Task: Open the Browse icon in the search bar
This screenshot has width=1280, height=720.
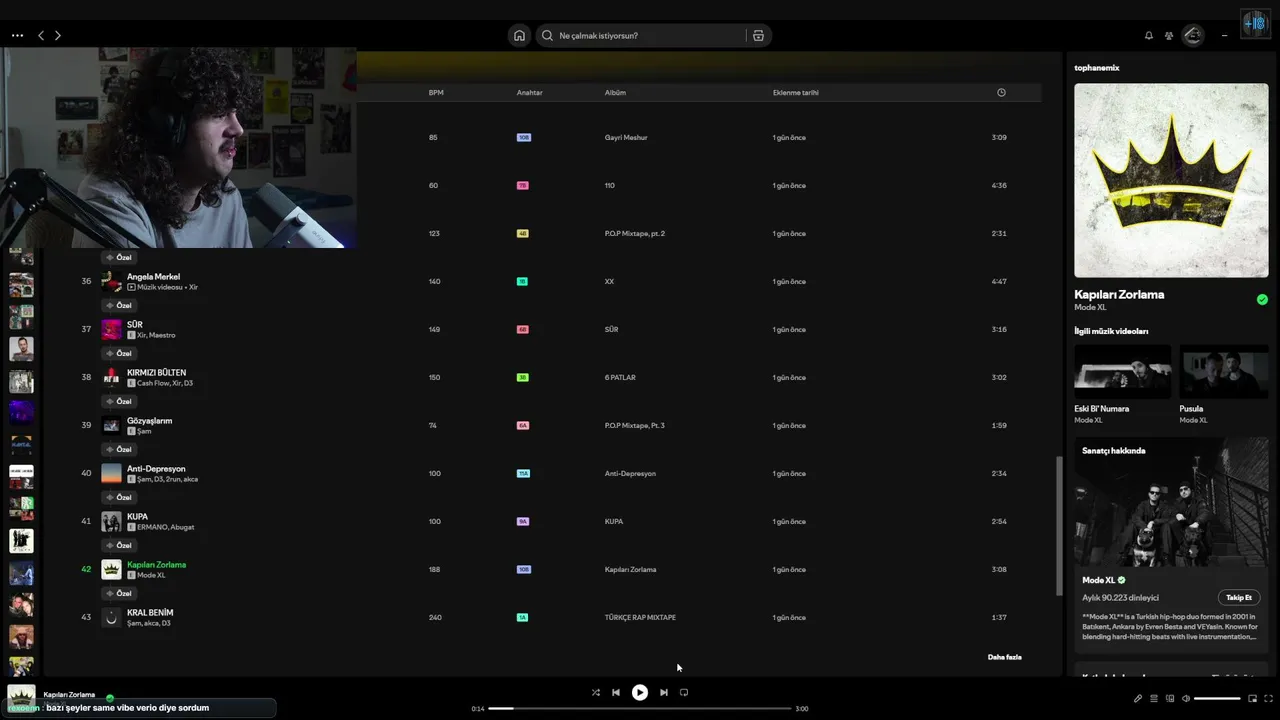Action: (758, 35)
